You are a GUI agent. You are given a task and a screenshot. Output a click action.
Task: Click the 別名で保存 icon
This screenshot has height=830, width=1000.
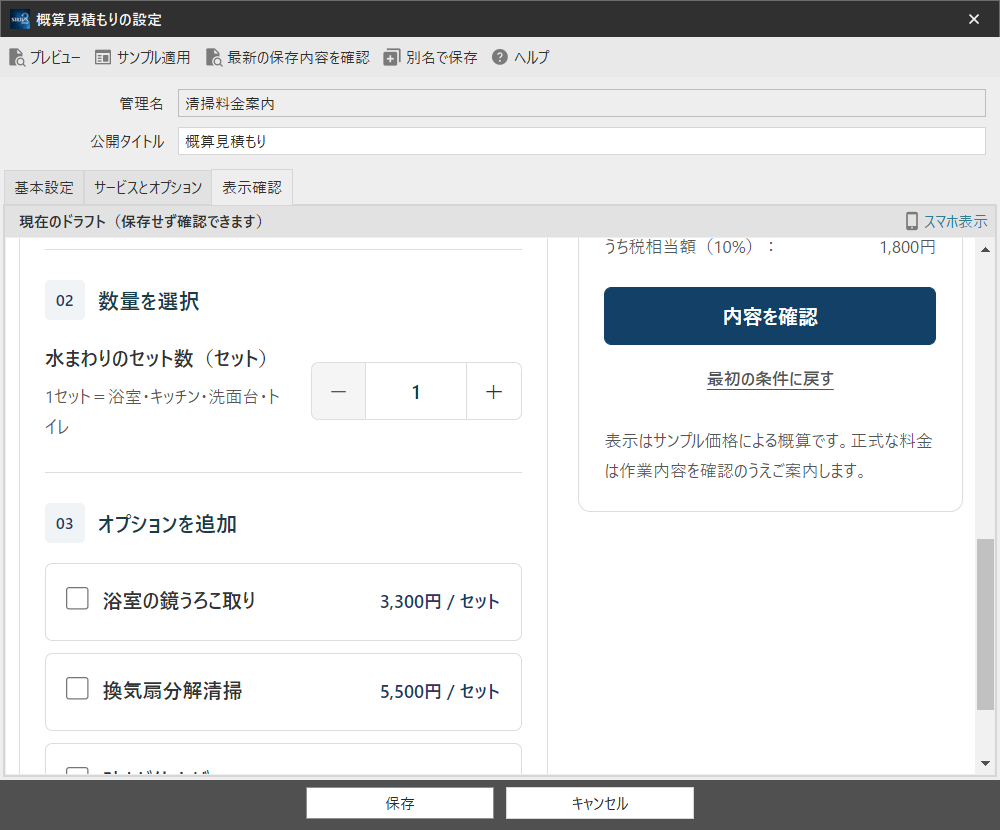(x=391, y=57)
